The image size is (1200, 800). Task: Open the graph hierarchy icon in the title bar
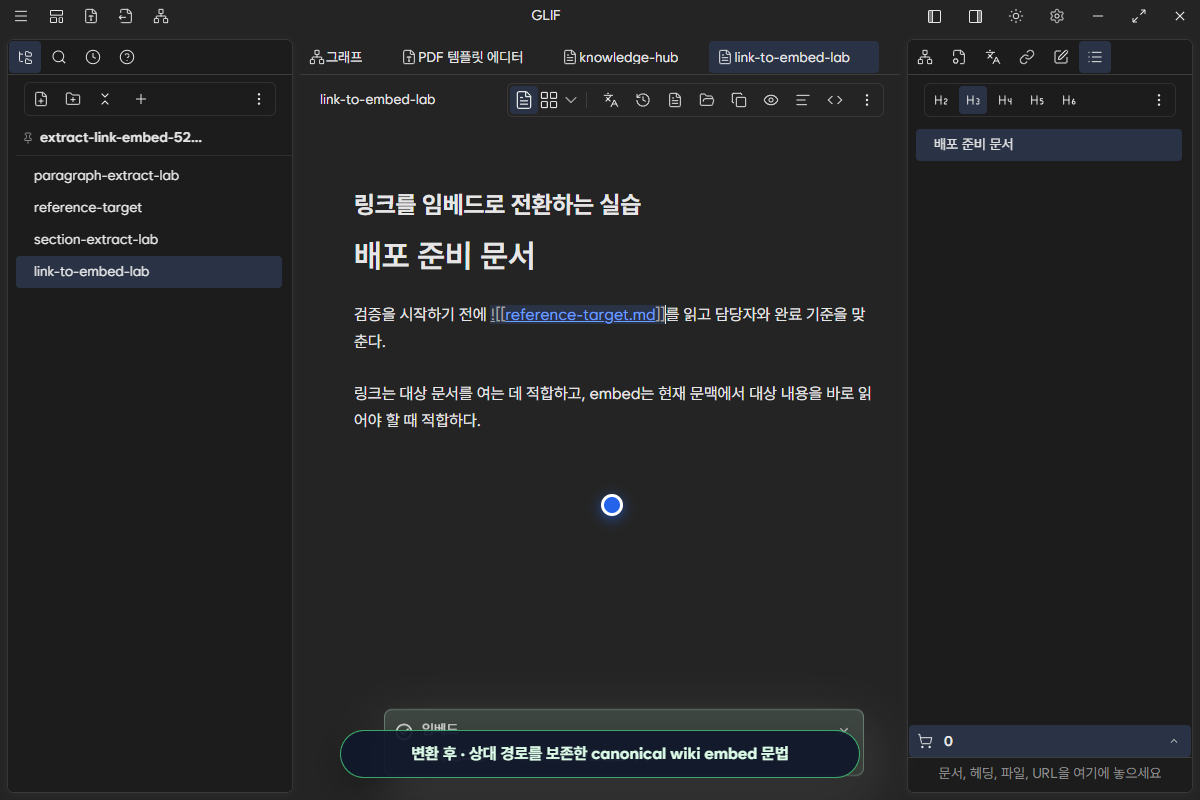pos(161,16)
